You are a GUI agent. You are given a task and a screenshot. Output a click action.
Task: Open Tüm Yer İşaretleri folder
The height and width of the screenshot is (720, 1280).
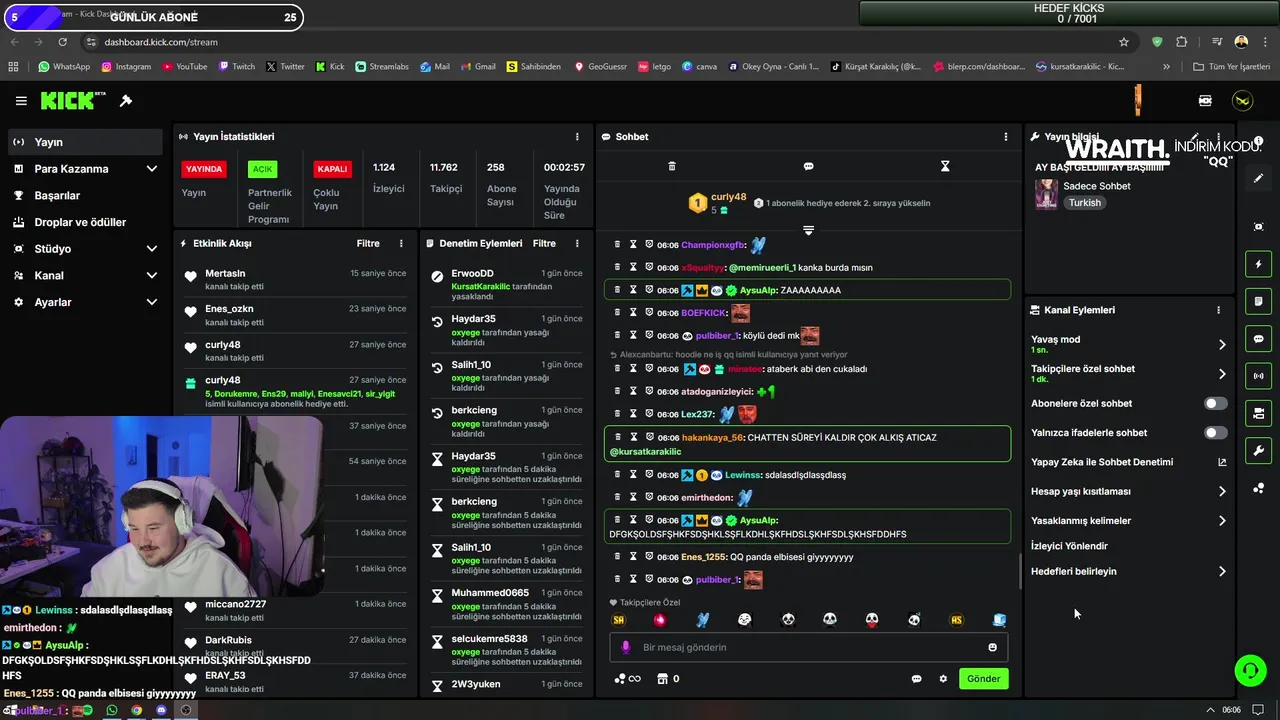tap(1232, 67)
